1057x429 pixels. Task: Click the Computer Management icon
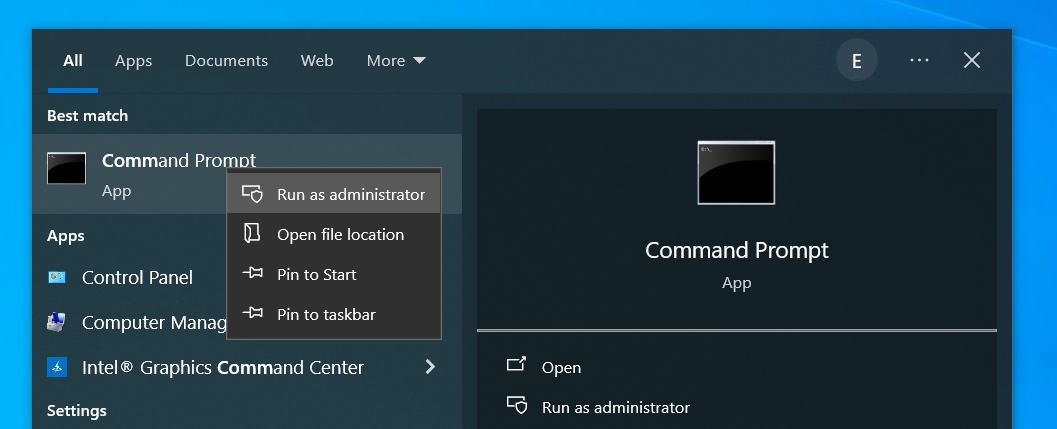click(57, 322)
